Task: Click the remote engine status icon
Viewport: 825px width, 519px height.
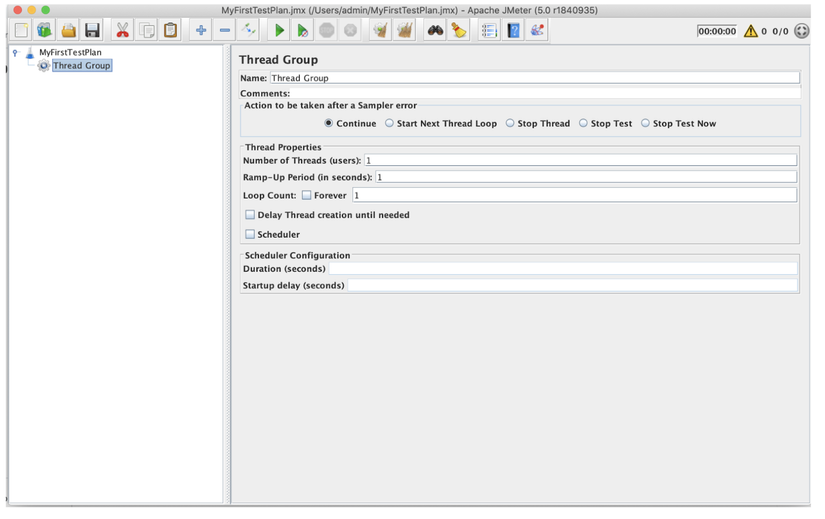Action: (x=801, y=31)
